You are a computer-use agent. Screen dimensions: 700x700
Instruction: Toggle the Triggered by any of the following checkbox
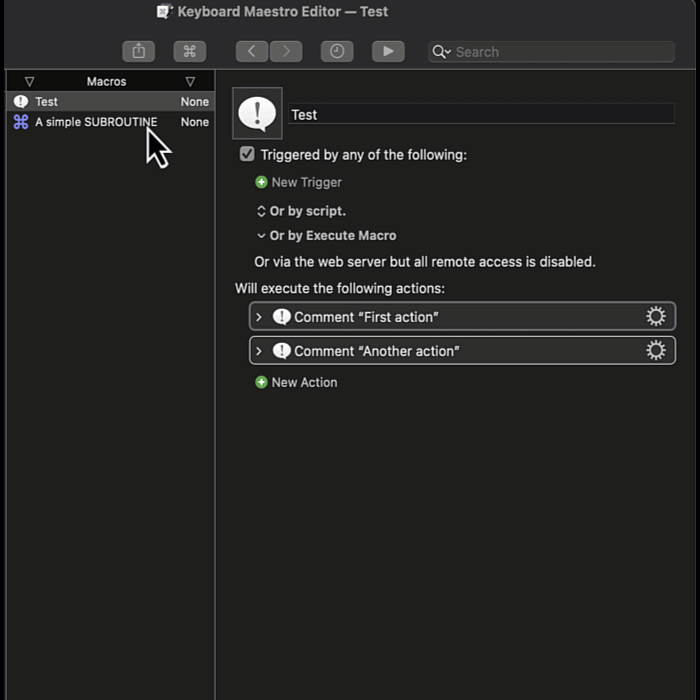coord(247,154)
